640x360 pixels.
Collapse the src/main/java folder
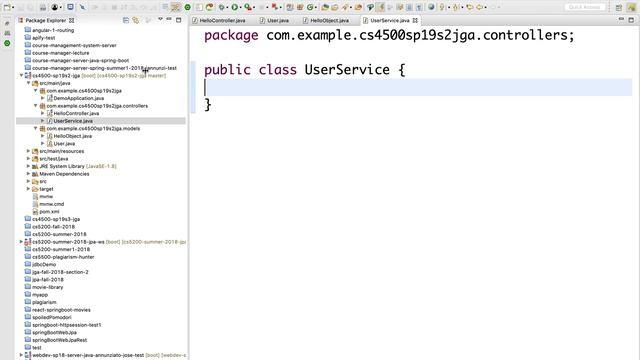coord(29,83)
